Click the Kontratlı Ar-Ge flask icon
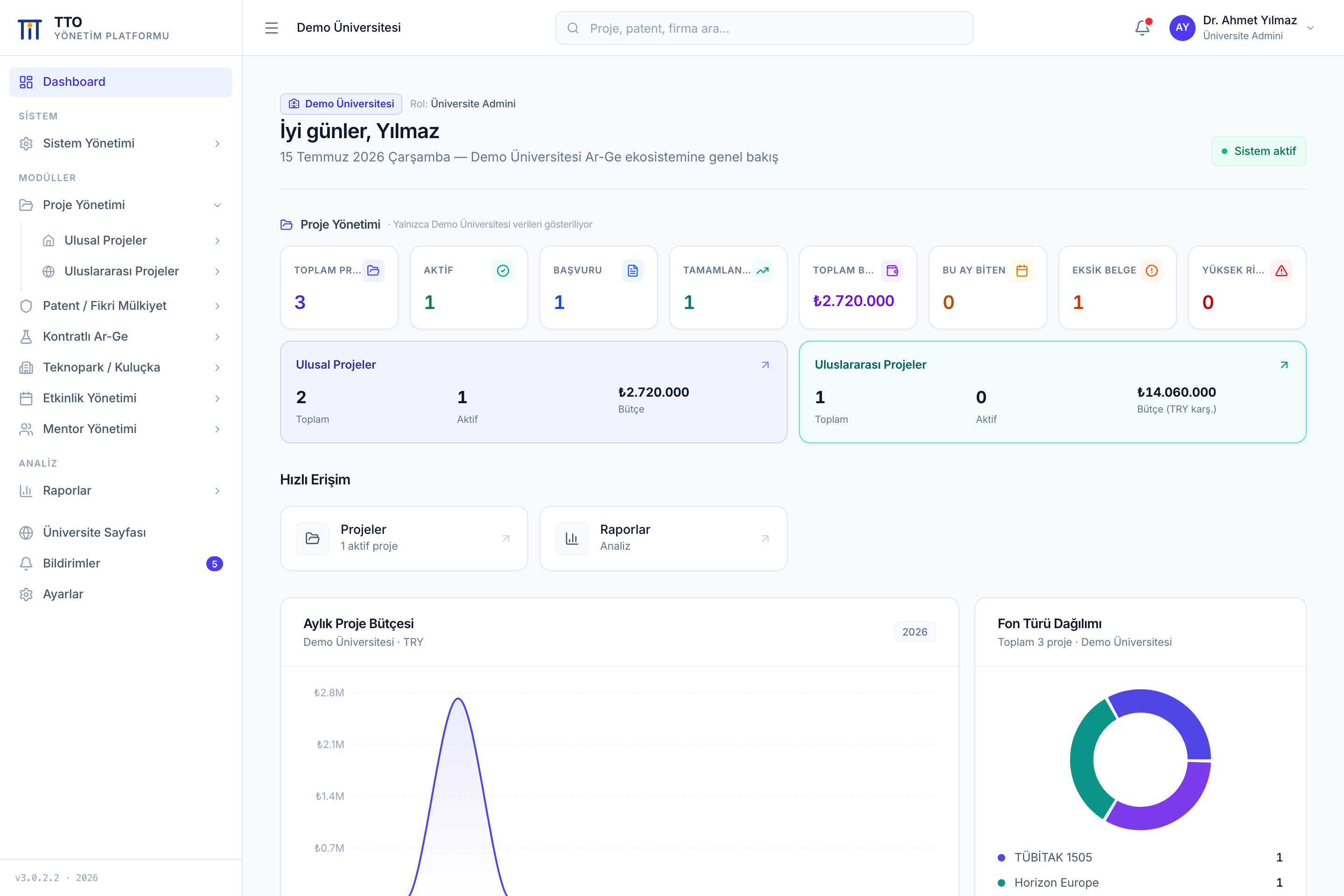This screenshot has height=896, width=1344. click(x=26, y=336)
